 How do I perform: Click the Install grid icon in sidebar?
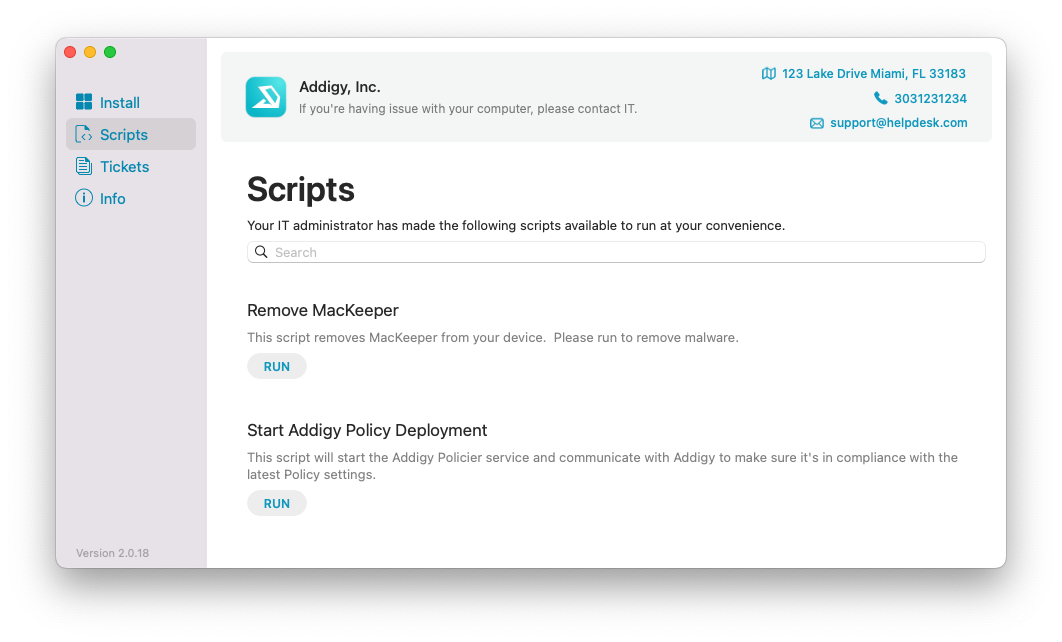coord(84,102)
